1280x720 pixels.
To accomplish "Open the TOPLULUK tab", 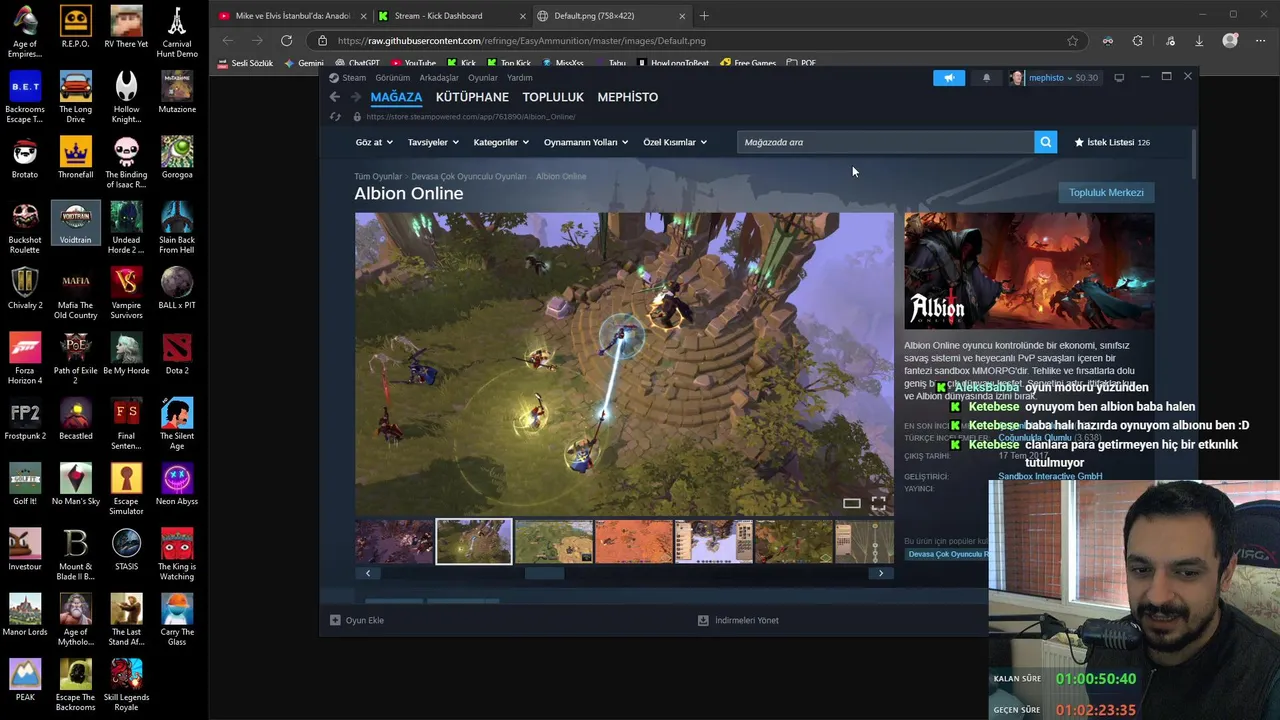I will point(553,97).
